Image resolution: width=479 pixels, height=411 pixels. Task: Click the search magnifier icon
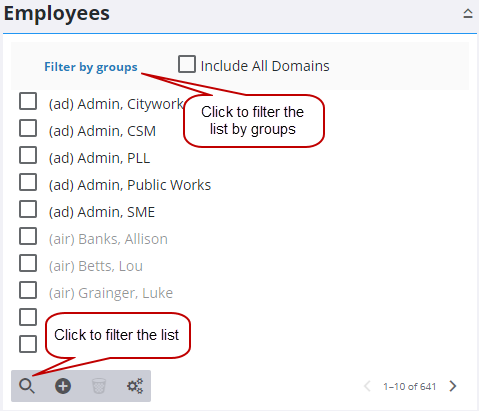[27, 386]
